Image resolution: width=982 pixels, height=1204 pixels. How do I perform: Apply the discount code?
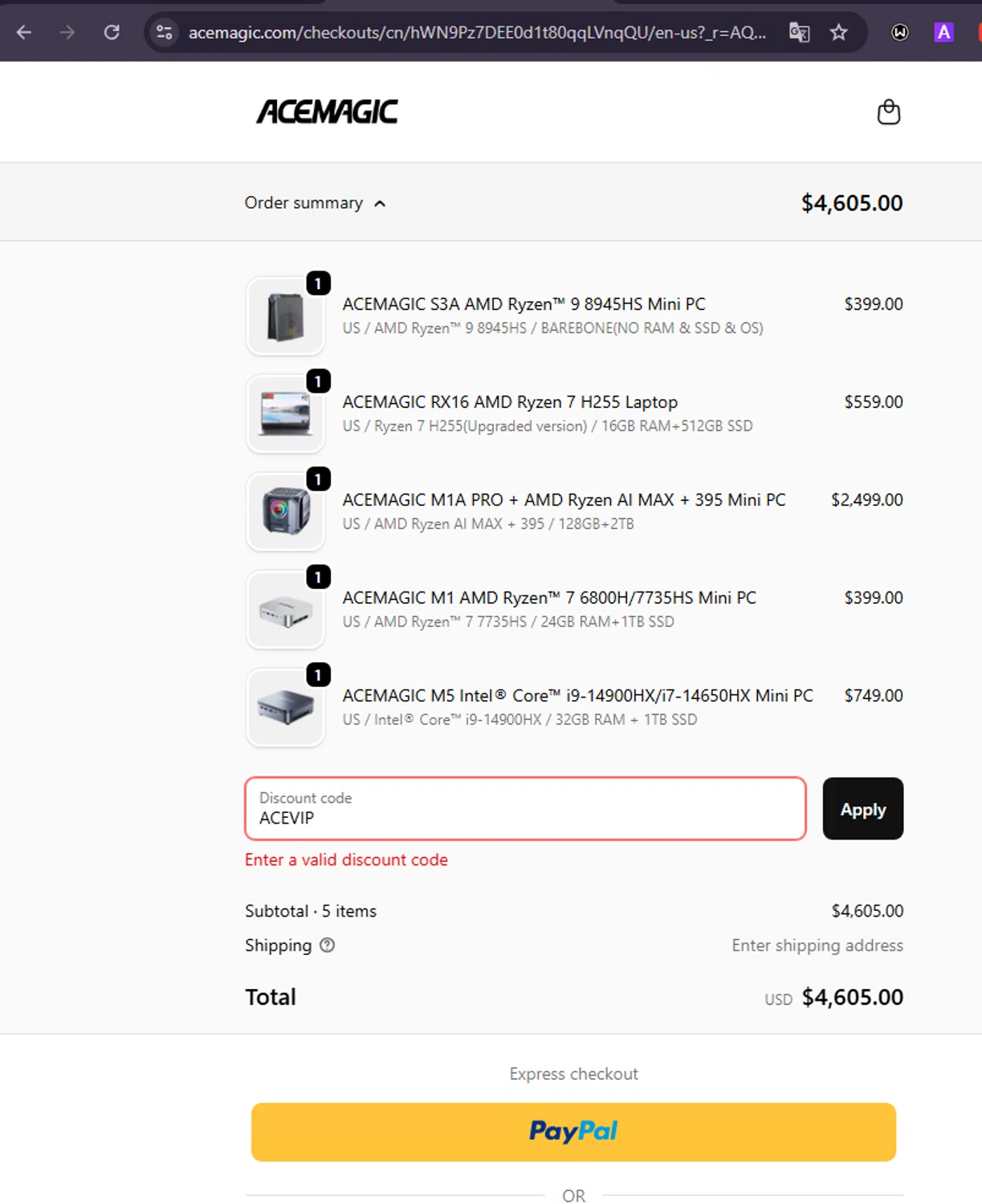(862, 809)
